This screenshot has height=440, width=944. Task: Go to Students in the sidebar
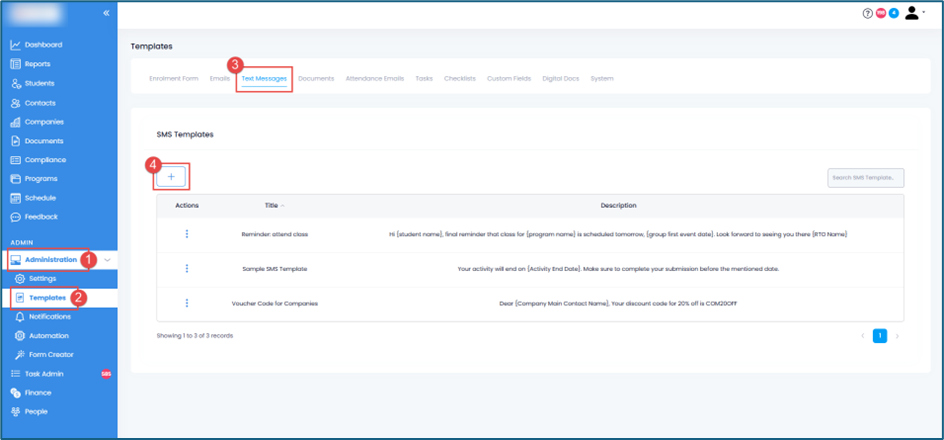pos(40,83)
